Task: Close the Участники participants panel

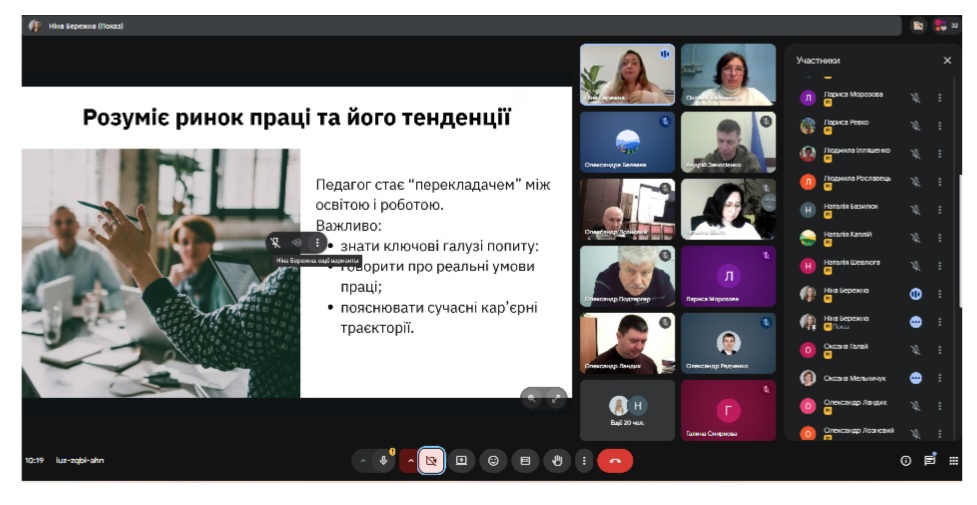Action: point(947,60)
